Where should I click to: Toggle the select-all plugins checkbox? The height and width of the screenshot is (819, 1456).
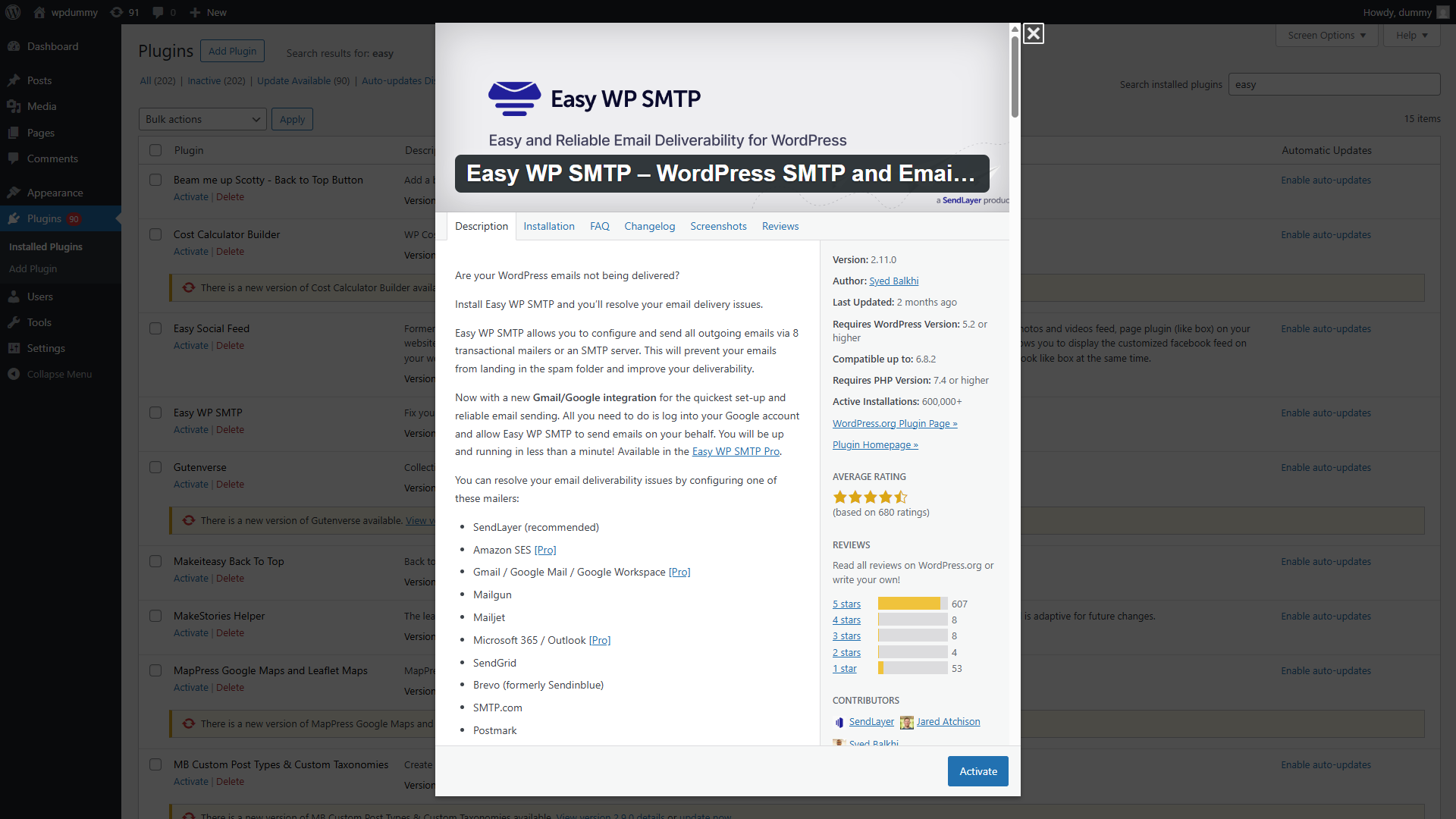155,150
